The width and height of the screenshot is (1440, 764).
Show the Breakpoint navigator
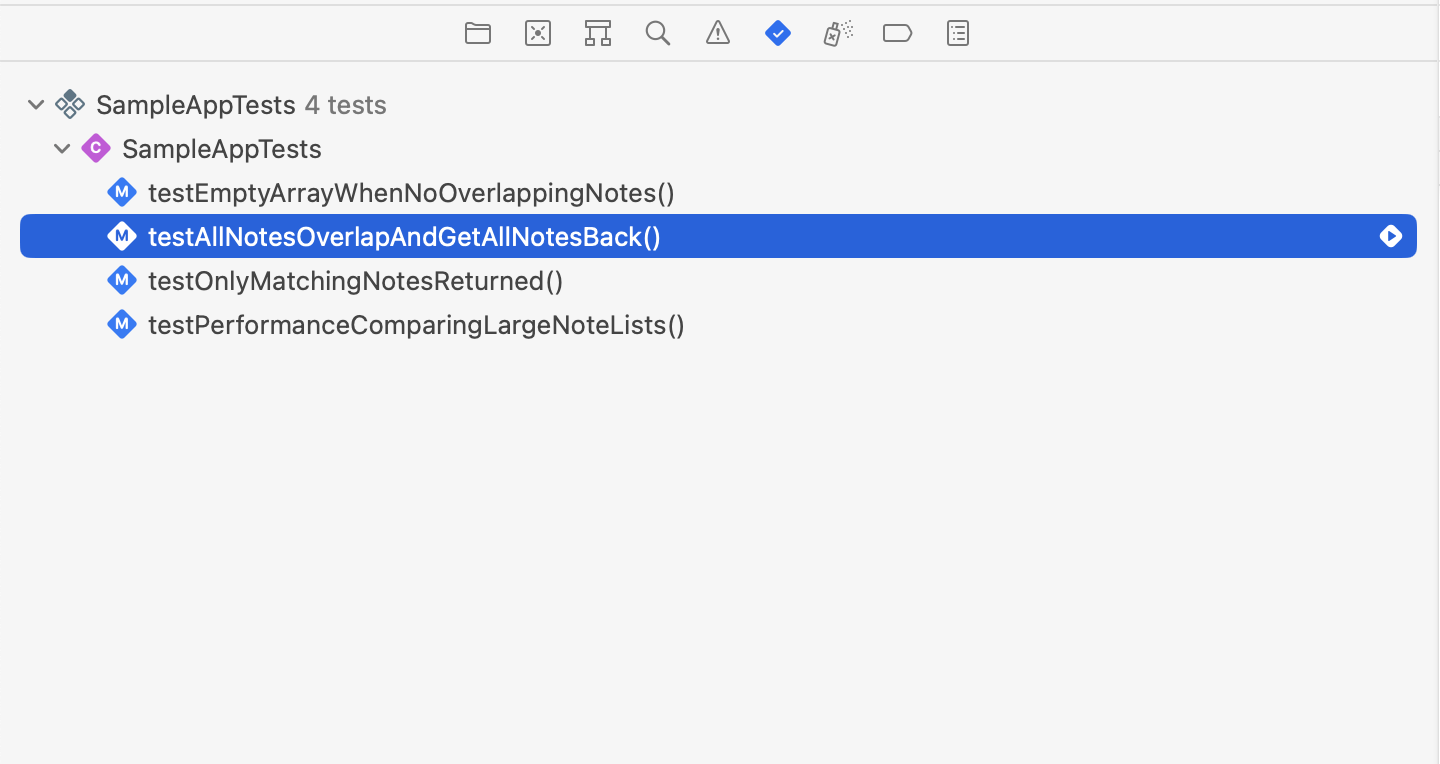898,33
